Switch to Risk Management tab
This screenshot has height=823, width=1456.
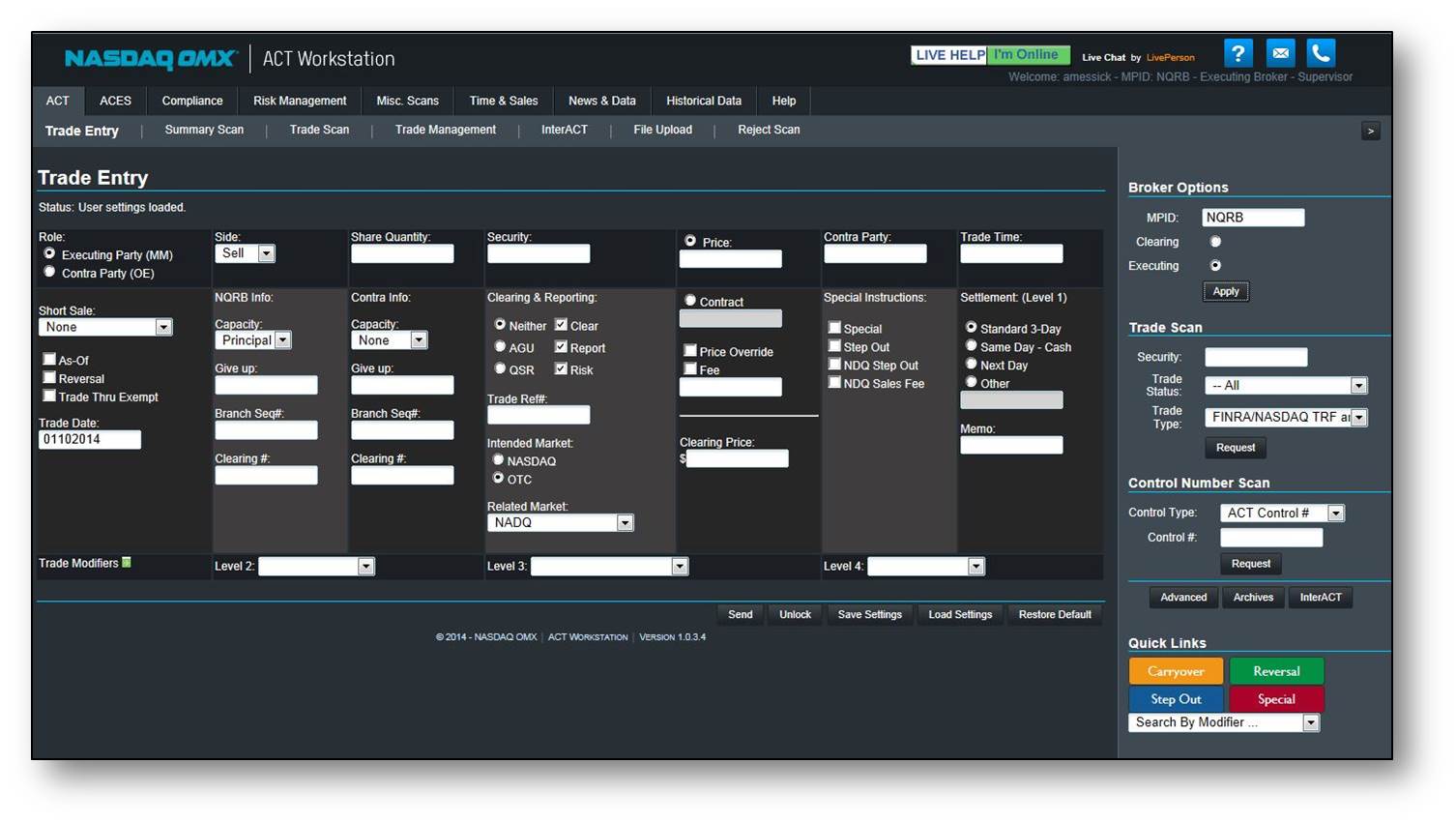tap(300, 101)
